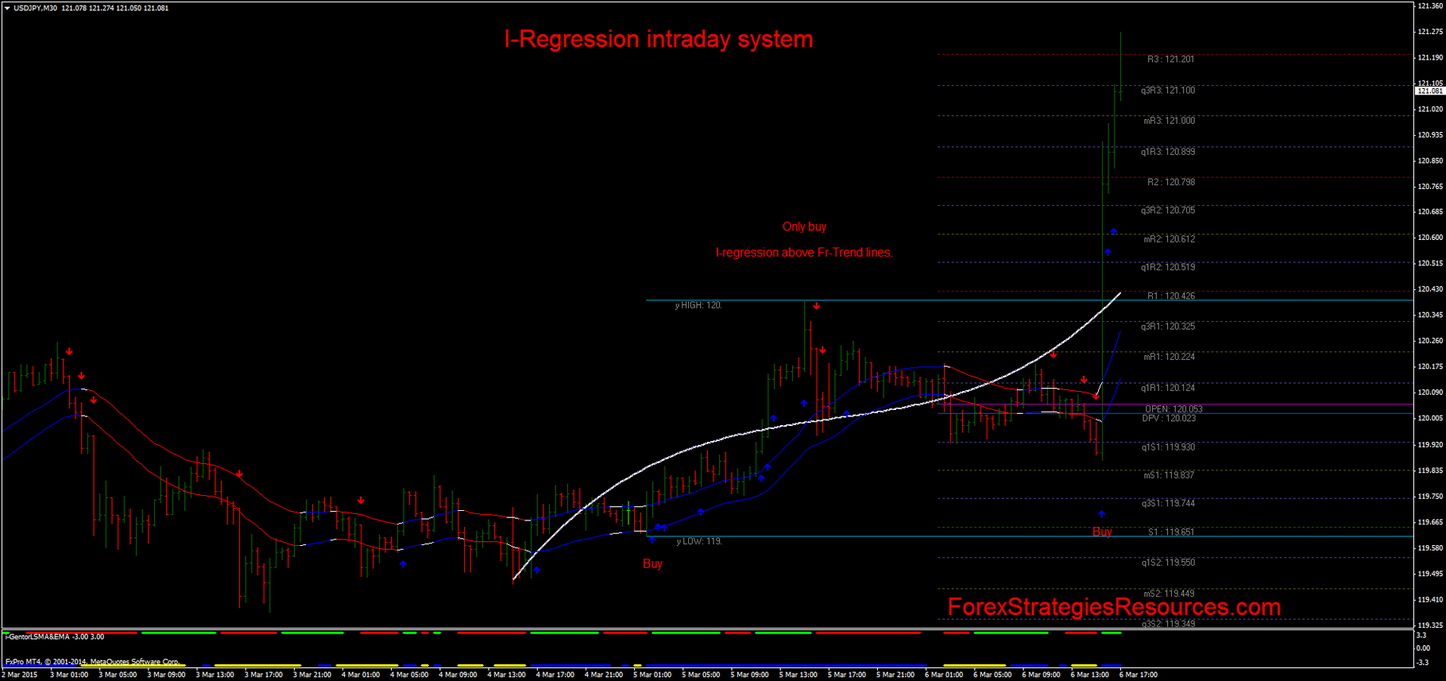Click the OPEN: 120.053 line label
This screenshot has width=1446, height=681.
[1173, 409]
